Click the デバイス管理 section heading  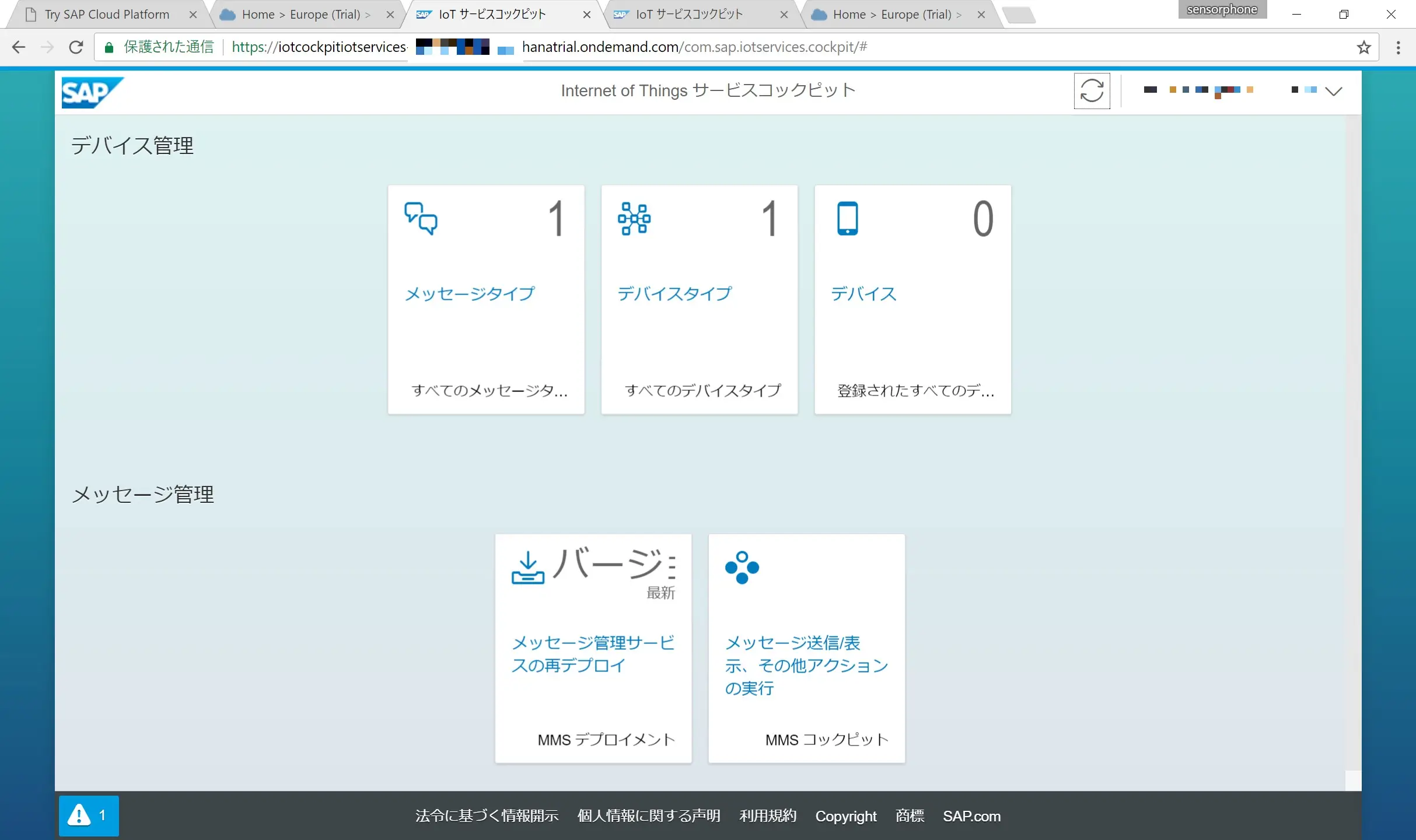tap(132, 146)
